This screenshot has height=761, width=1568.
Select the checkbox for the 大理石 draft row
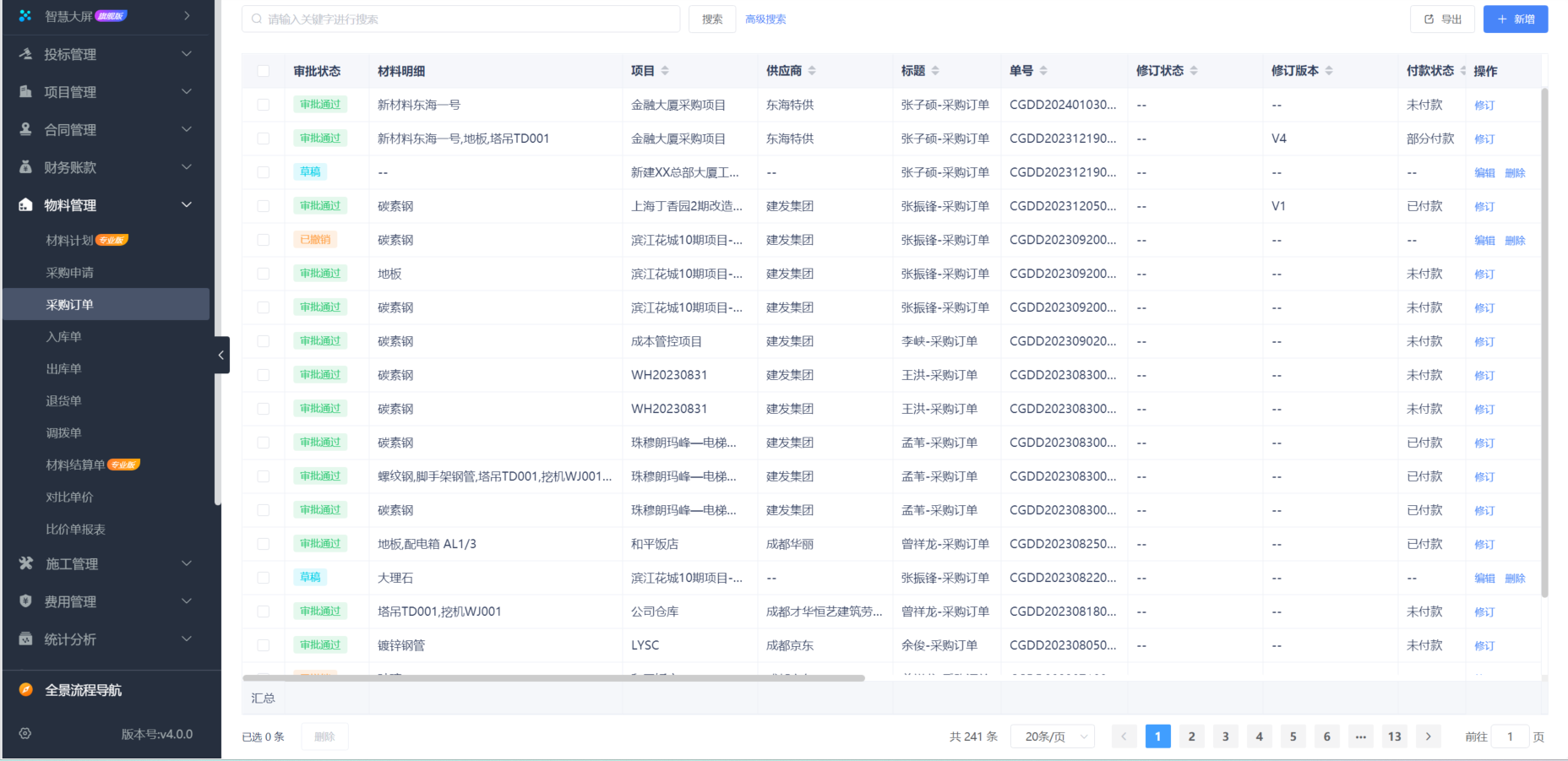[263, 578]
